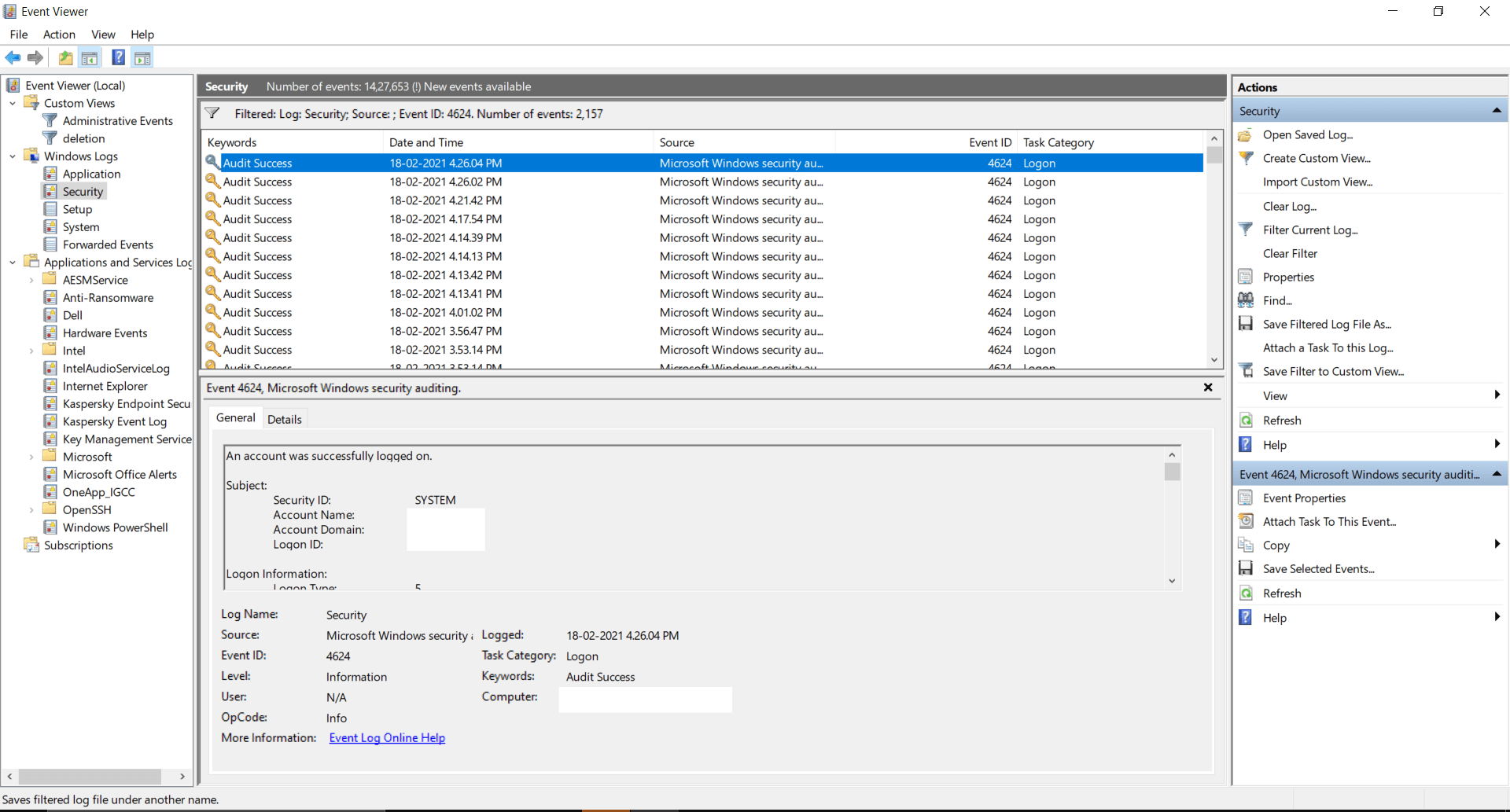This screenshot has width=1510, height=812.
Task: Click Refresh under Security actions
Action: pos(1282,421)
